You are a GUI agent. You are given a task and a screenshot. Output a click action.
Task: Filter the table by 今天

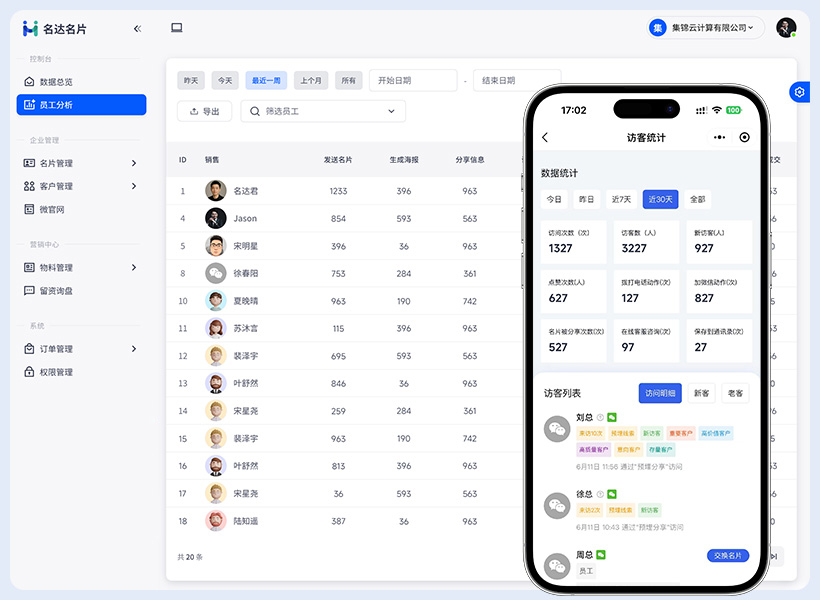click(225, 81)
